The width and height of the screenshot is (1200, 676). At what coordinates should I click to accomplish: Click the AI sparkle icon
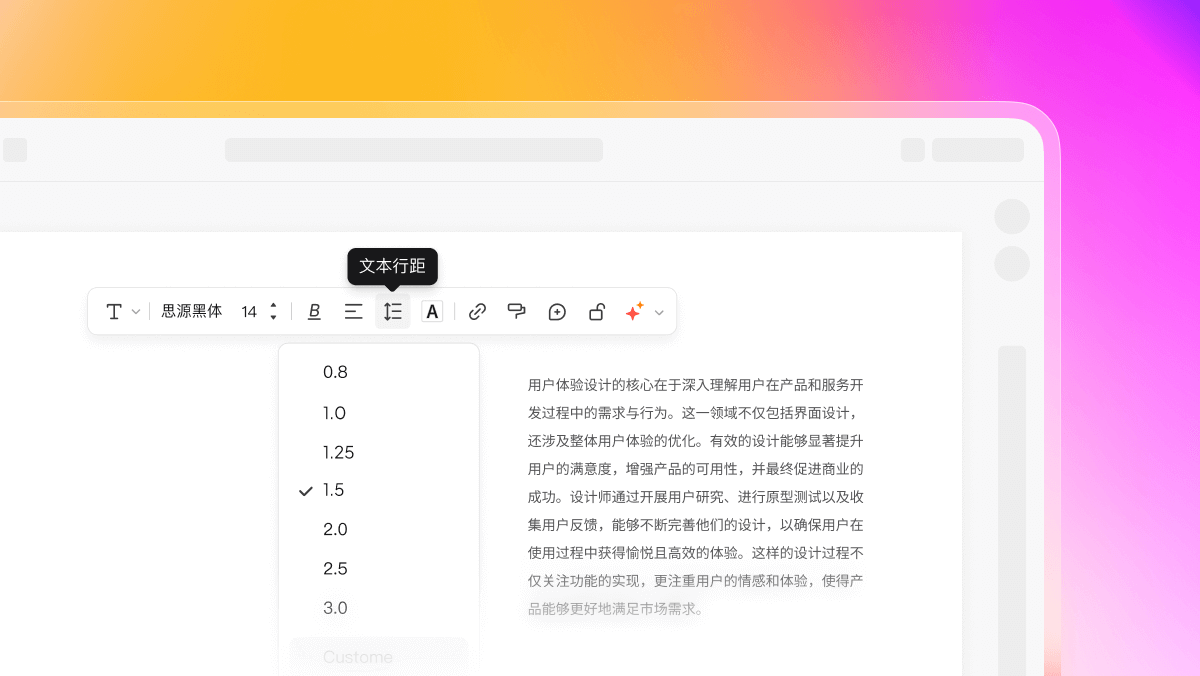point(634,312)
